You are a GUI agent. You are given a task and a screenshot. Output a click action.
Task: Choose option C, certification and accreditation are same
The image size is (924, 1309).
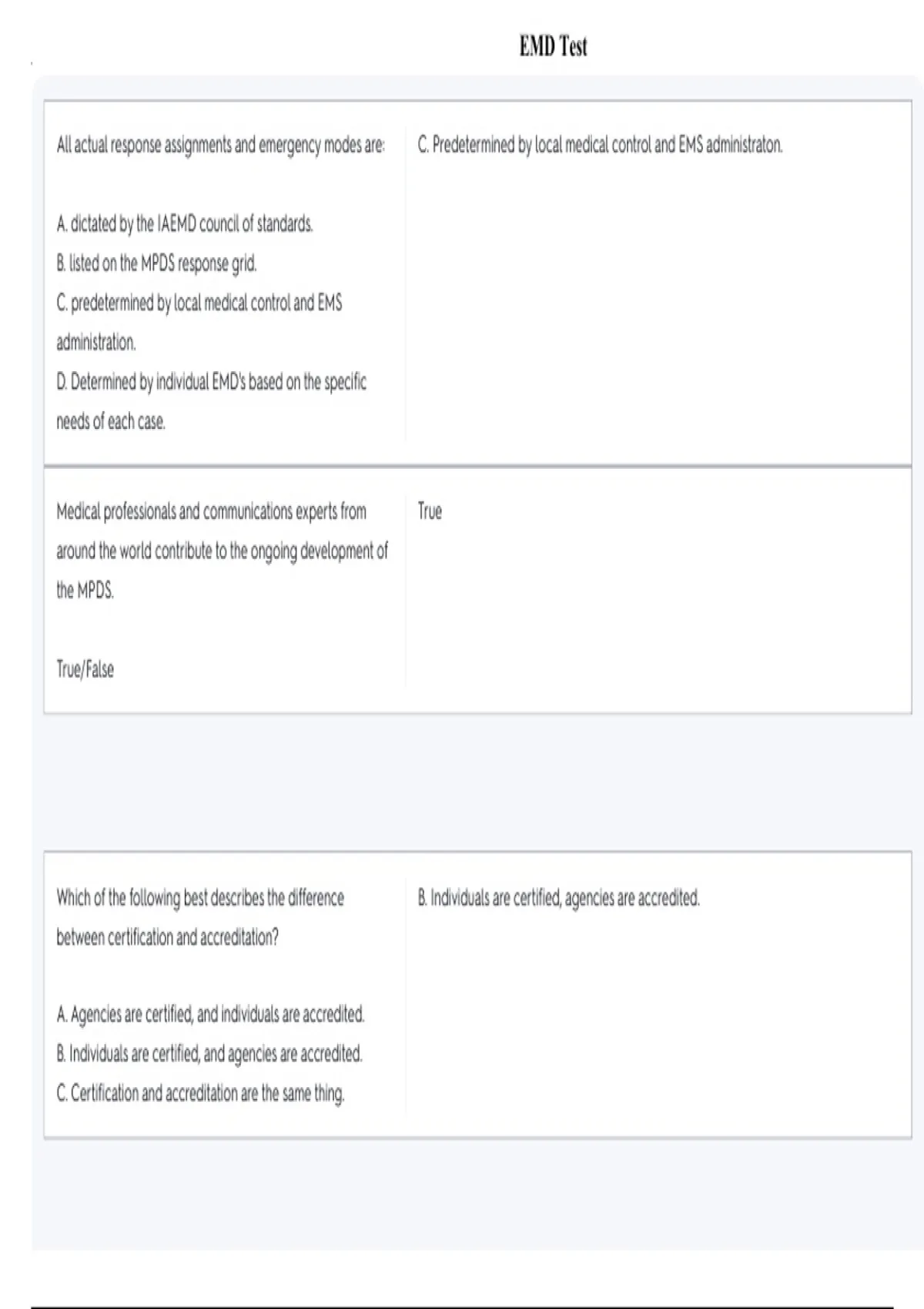(200, 1093)
